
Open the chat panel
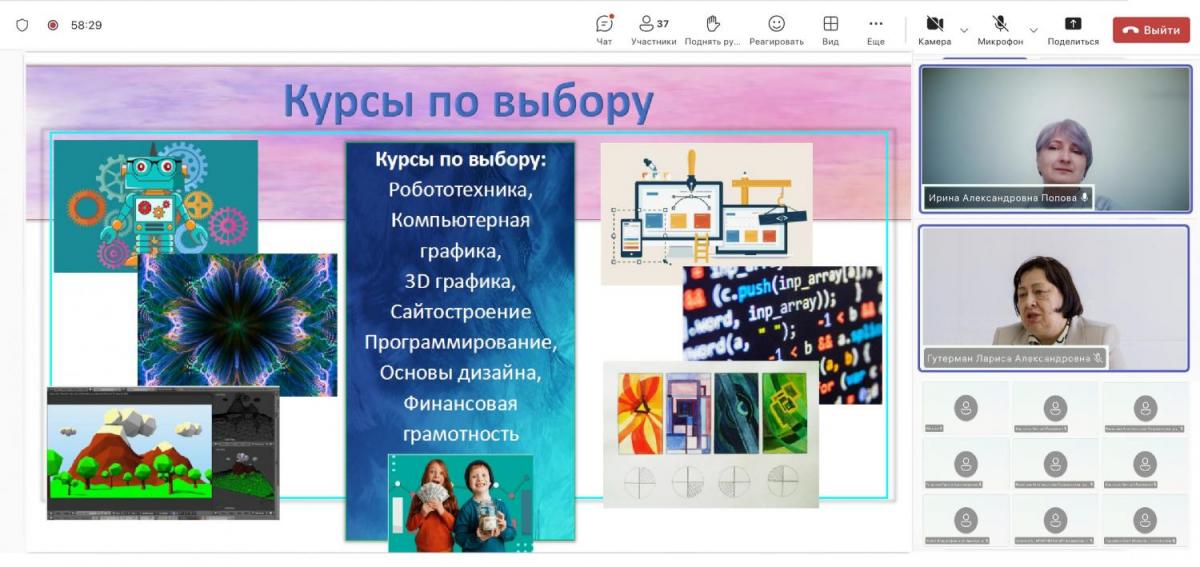[604, 29]
